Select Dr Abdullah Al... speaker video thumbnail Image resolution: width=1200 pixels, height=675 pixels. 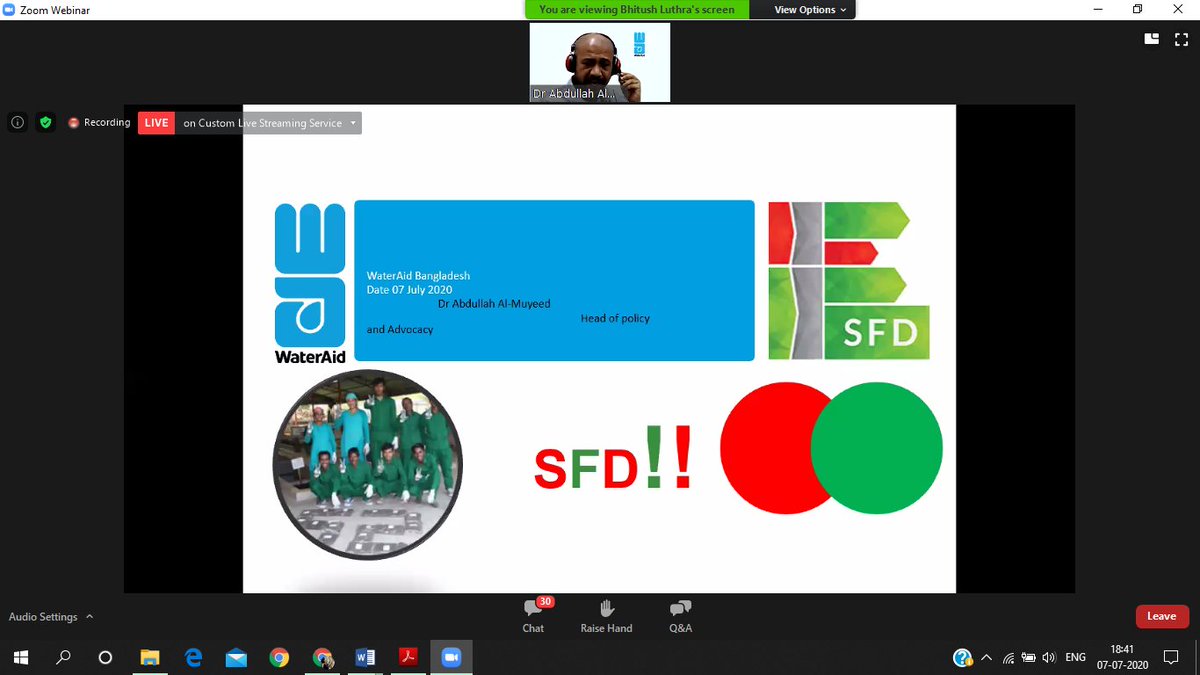(599, 62)
